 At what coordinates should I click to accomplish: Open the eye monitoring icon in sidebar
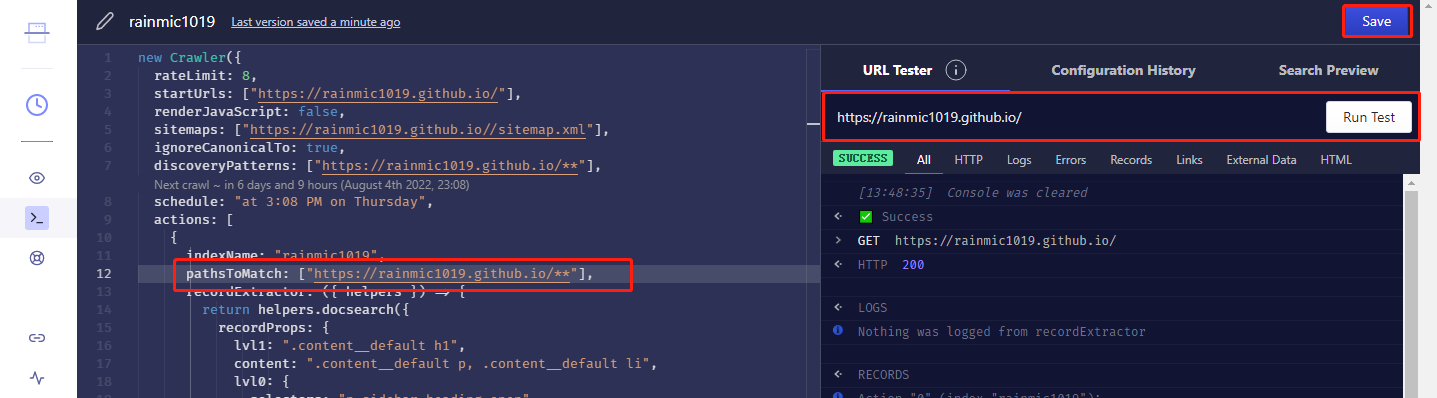point(37,178)
